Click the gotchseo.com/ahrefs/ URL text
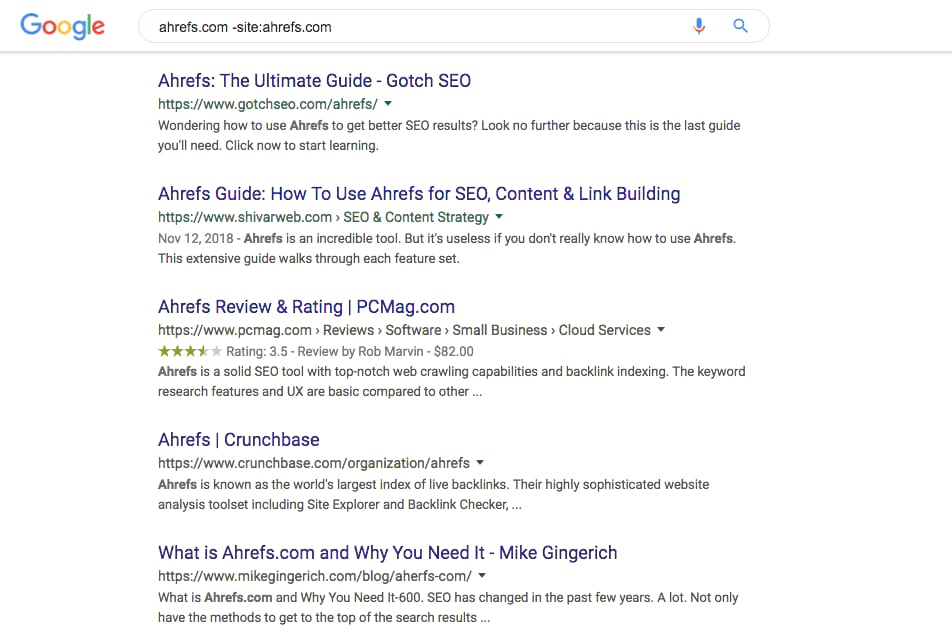Image resolution: width=952 pixels, height=640 pixels. pos(268,104)
